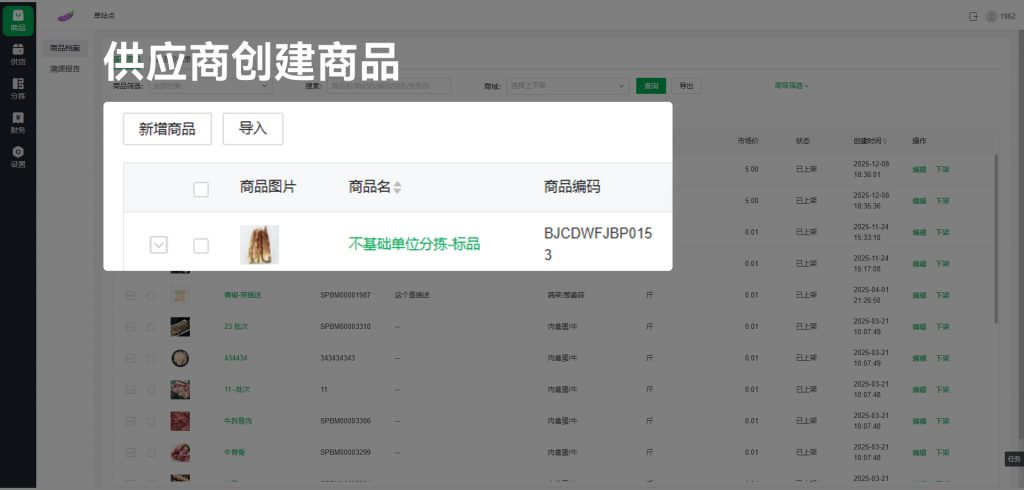
Task: Click the user avatar icon
Action: [x=991, y=16]
